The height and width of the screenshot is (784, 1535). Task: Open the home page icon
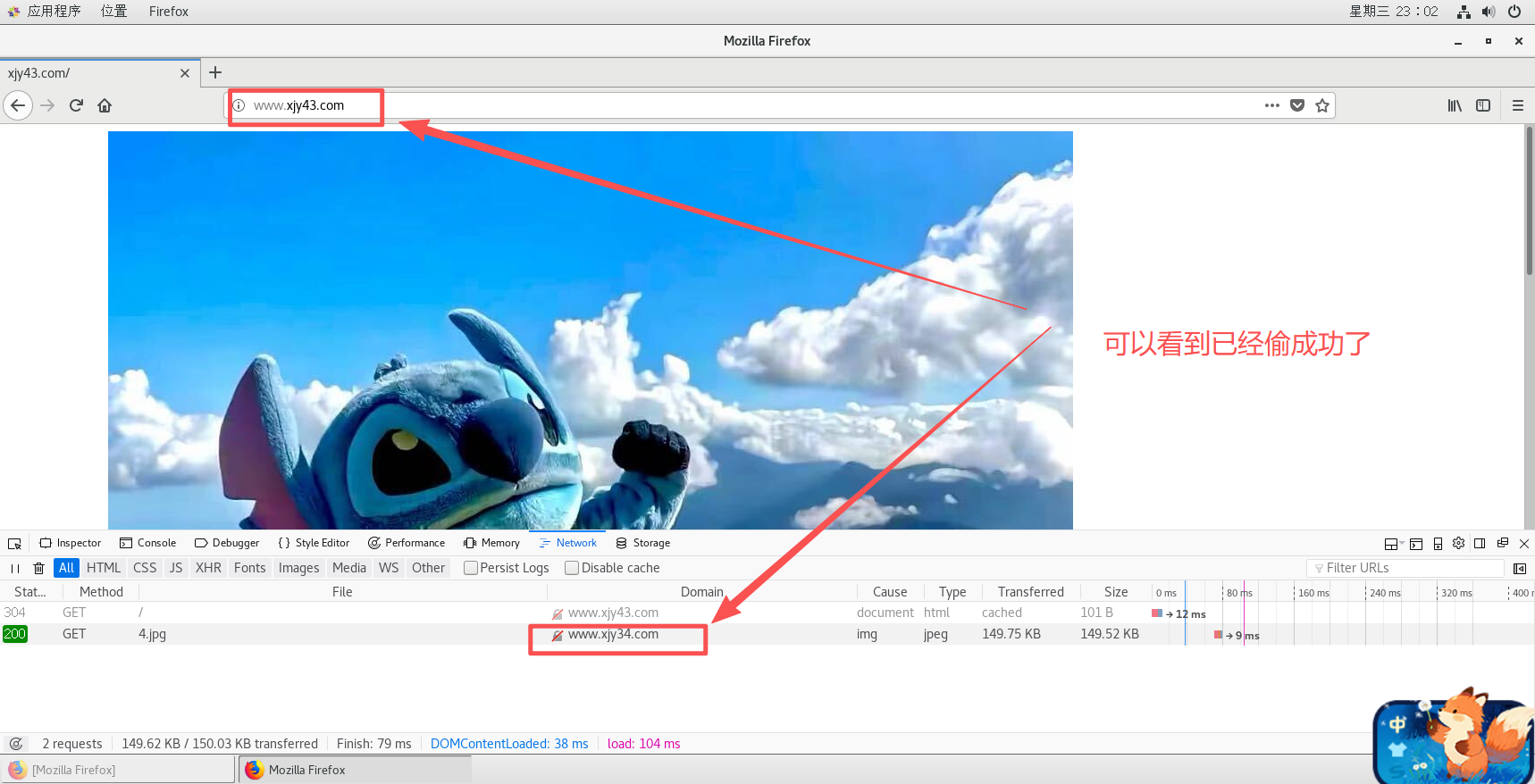(105, 105)
